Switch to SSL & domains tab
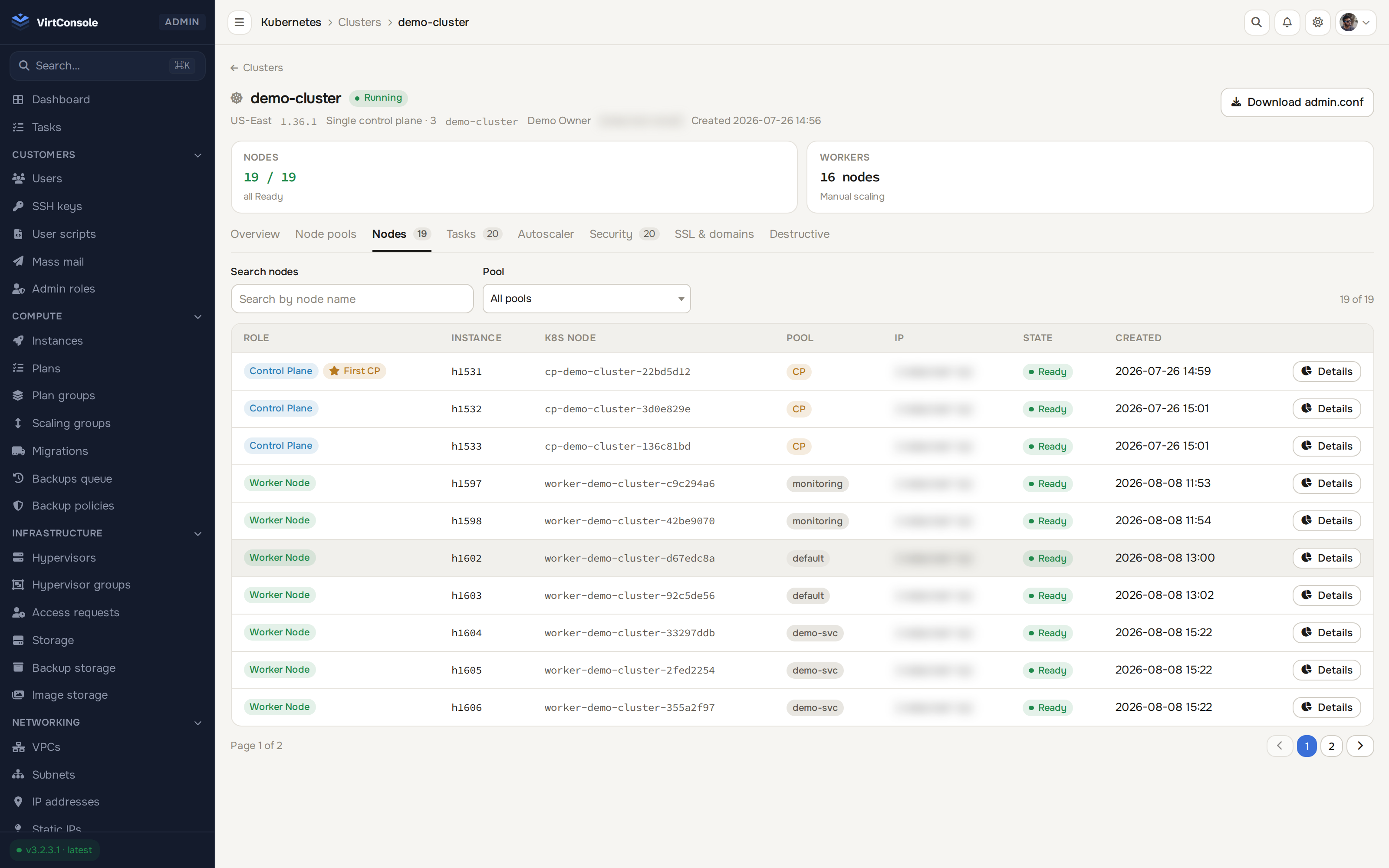Viewport: 1389px width, 868px height. pos(714,233)
